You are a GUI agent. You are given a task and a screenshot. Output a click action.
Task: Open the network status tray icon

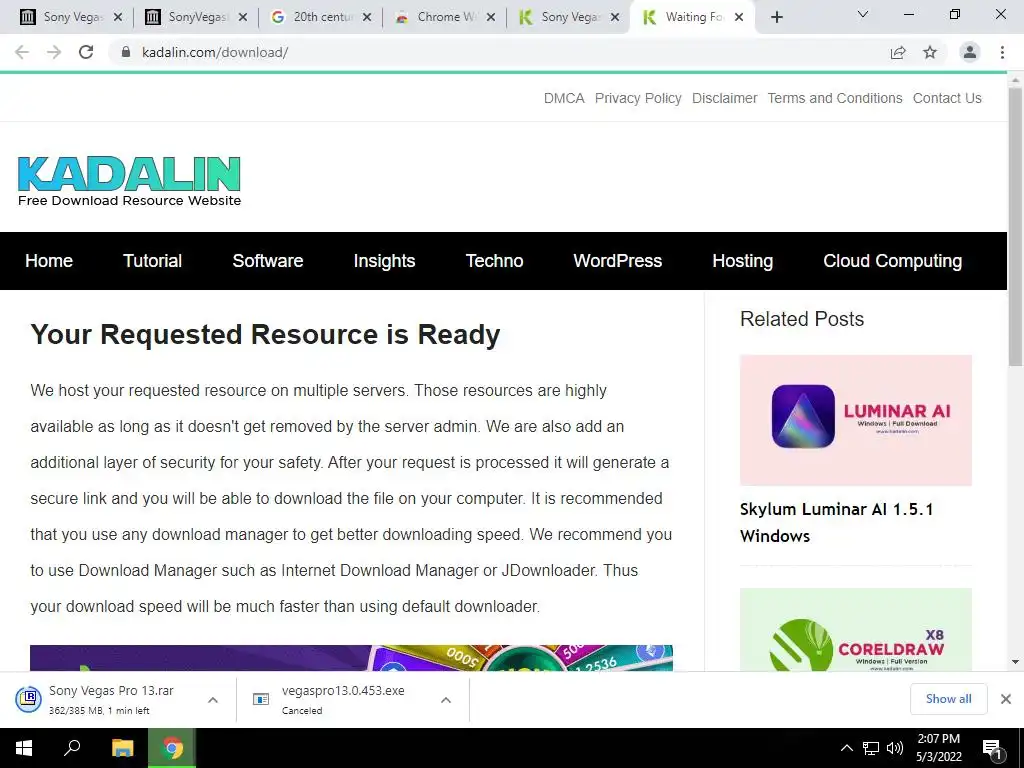tap(871, 748)
